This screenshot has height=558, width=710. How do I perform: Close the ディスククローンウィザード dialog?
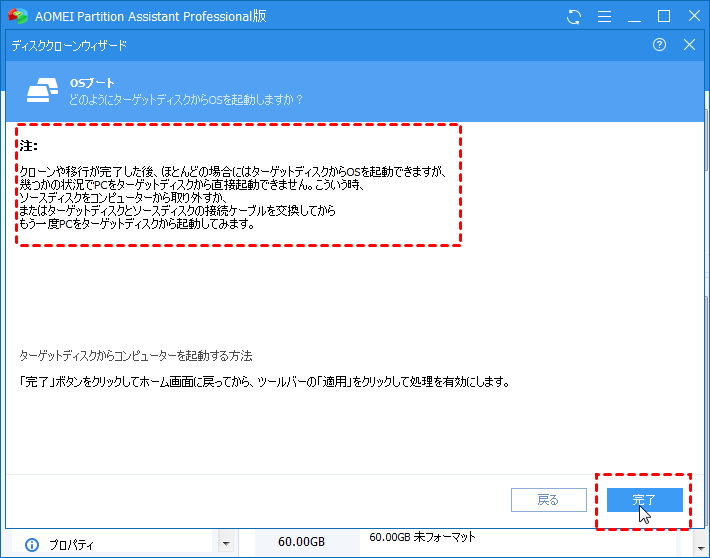[689, 44]
